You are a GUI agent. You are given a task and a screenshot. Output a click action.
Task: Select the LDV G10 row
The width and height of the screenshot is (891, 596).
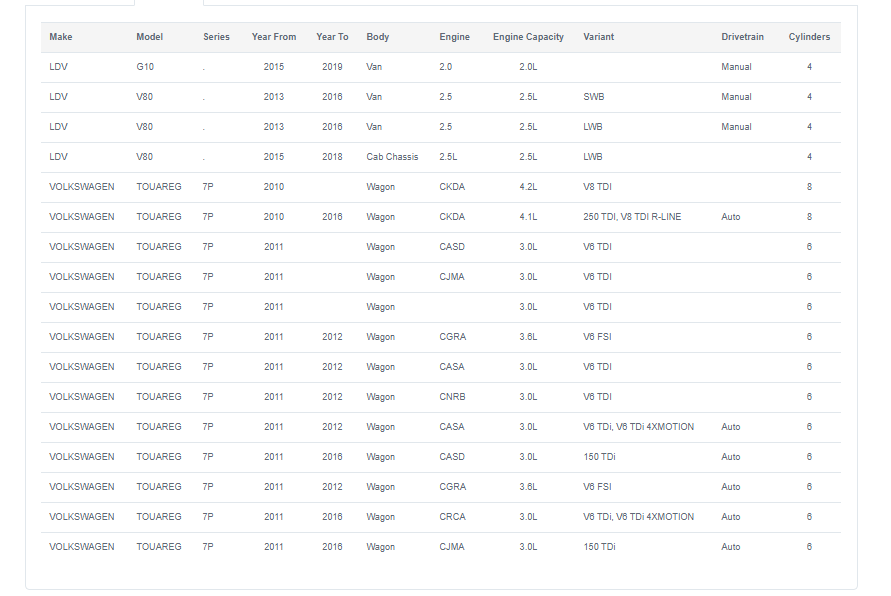click(x=441, y=67)
